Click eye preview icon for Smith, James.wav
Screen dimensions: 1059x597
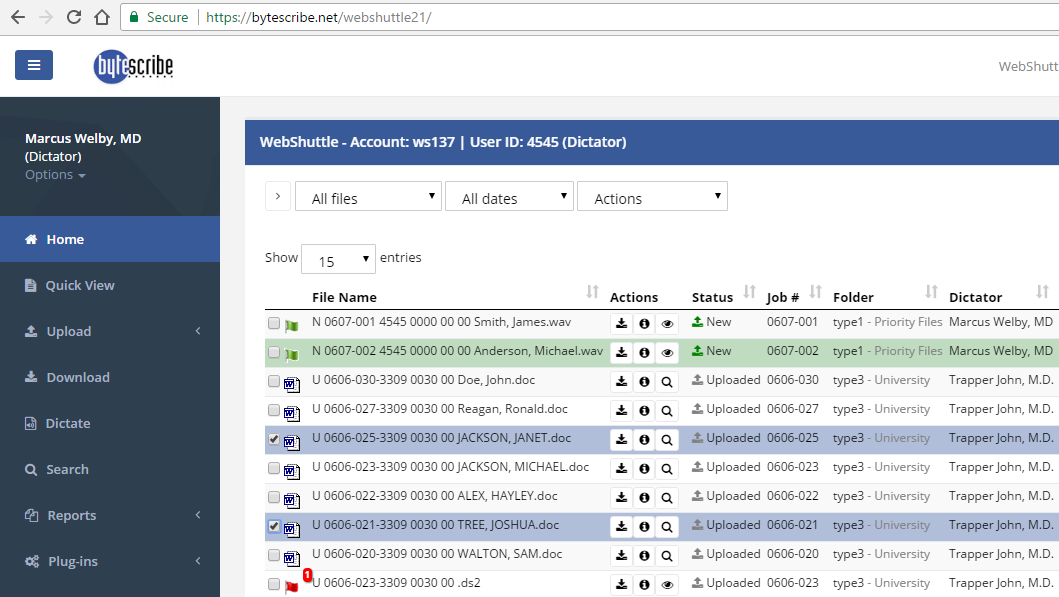point(667,324)
